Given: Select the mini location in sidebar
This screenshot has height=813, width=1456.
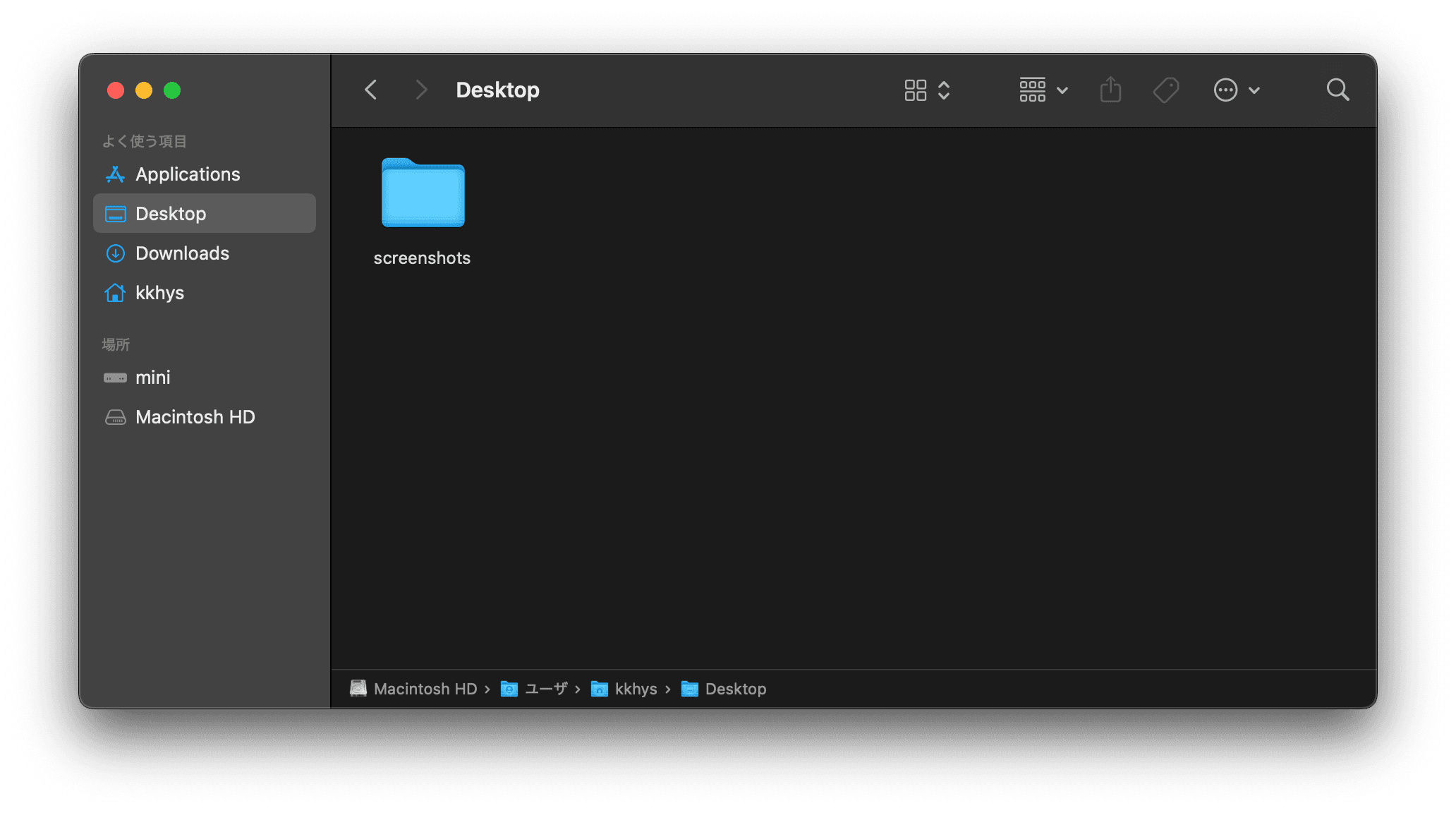Looking at the screenshot, I should 152,378.
